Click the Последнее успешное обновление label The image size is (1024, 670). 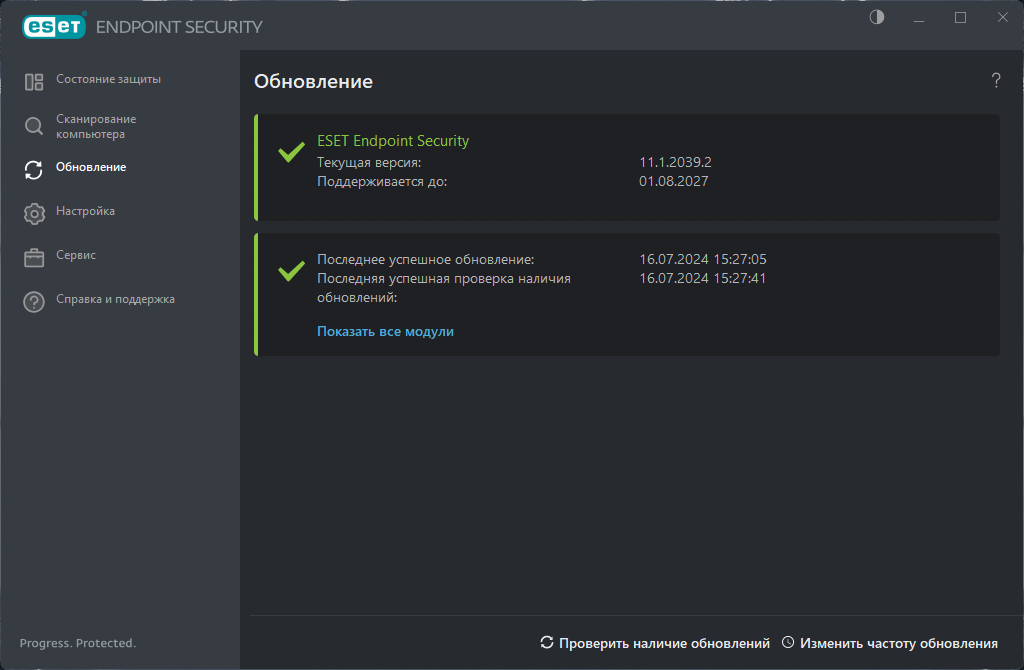(x=426, y=259)
